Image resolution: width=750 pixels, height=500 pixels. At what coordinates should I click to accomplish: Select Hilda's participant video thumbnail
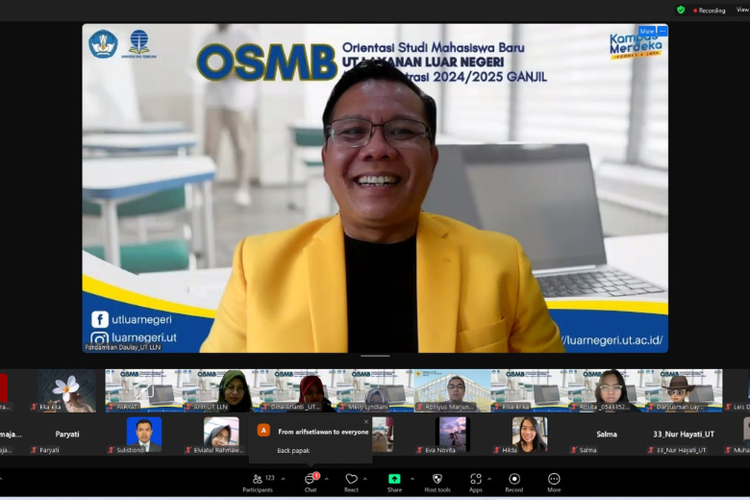[x=529, y=434]
